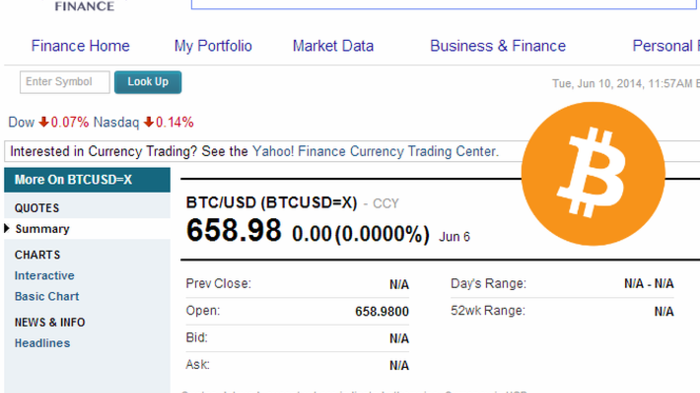Open the Basic Chart link
This screenshot has height=393, width=700.
47,297
